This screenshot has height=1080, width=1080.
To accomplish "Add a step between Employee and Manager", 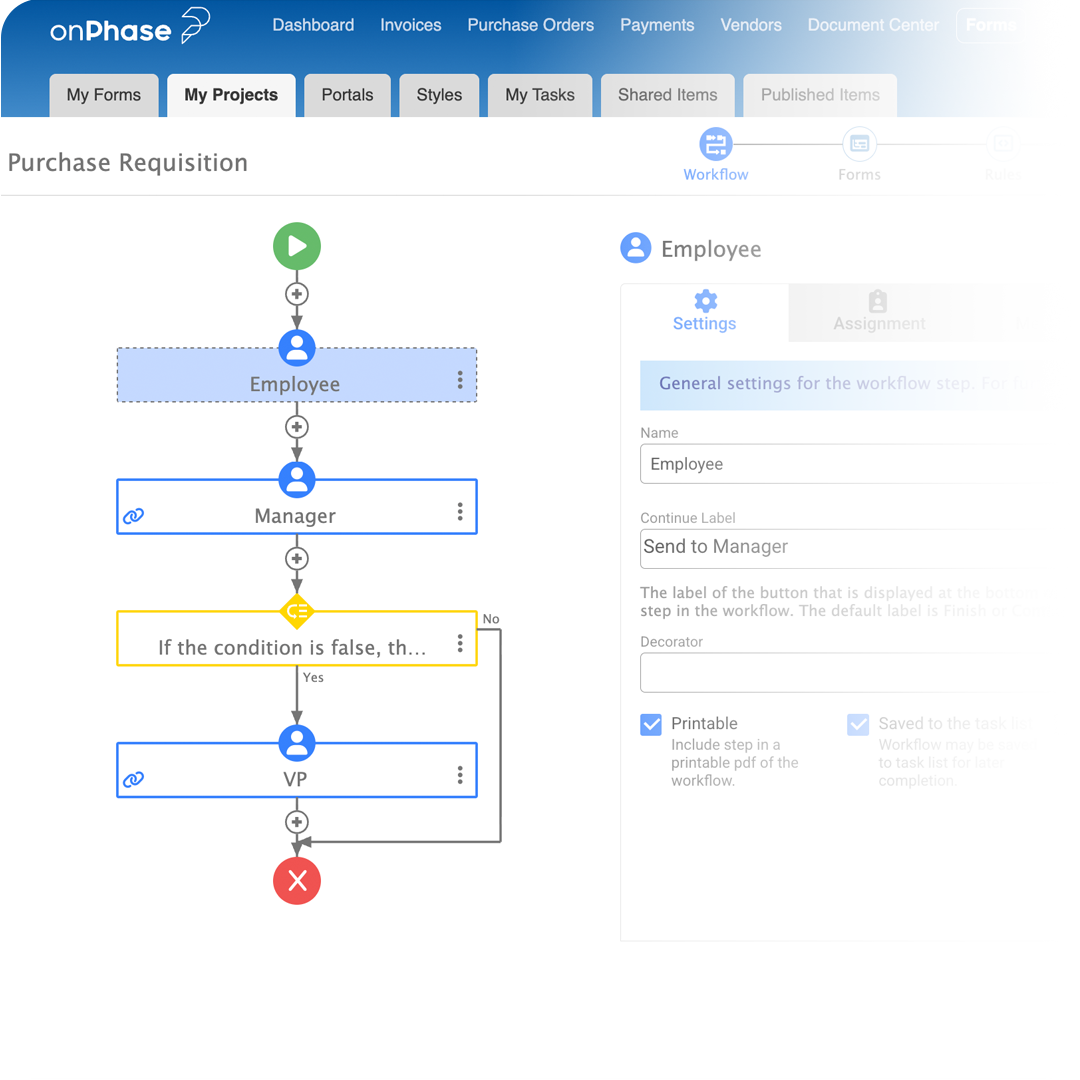I will tap(297, 427).
